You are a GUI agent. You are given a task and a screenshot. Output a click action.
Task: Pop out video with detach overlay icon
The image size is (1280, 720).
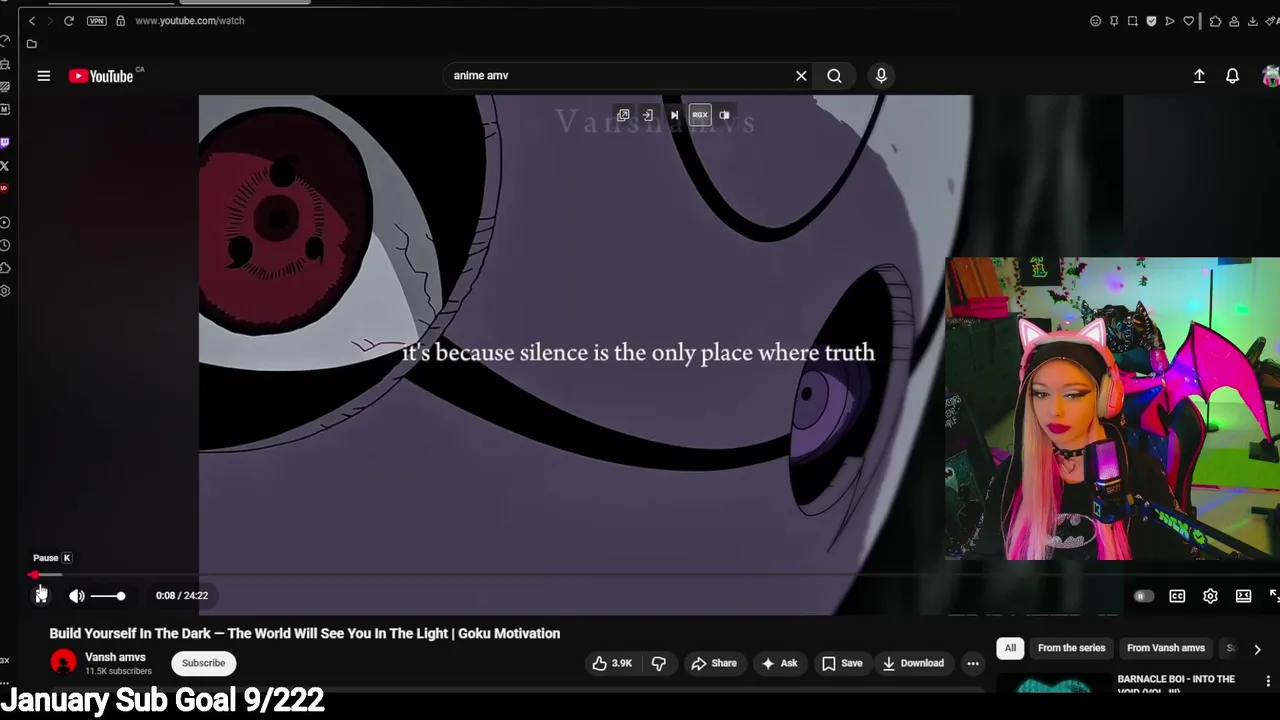coord(623,115)
